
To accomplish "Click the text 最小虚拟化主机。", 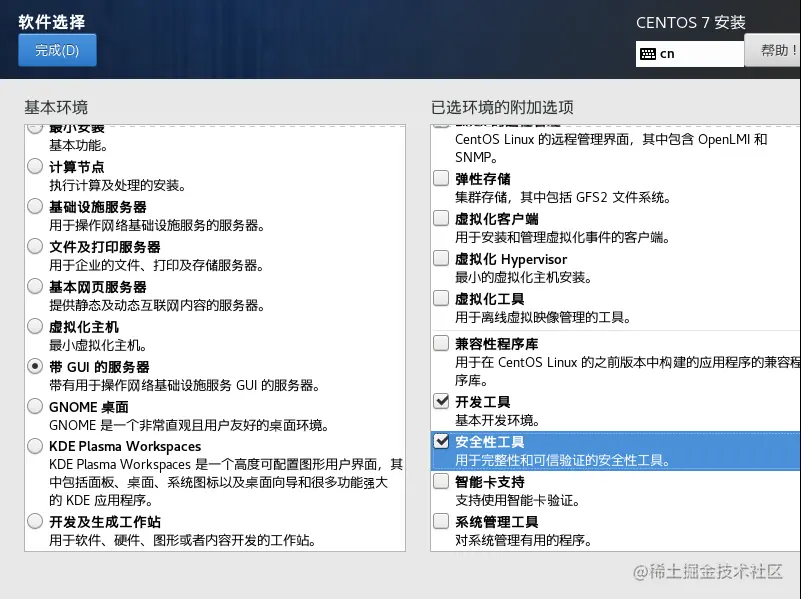I will [x=98, y=346].
